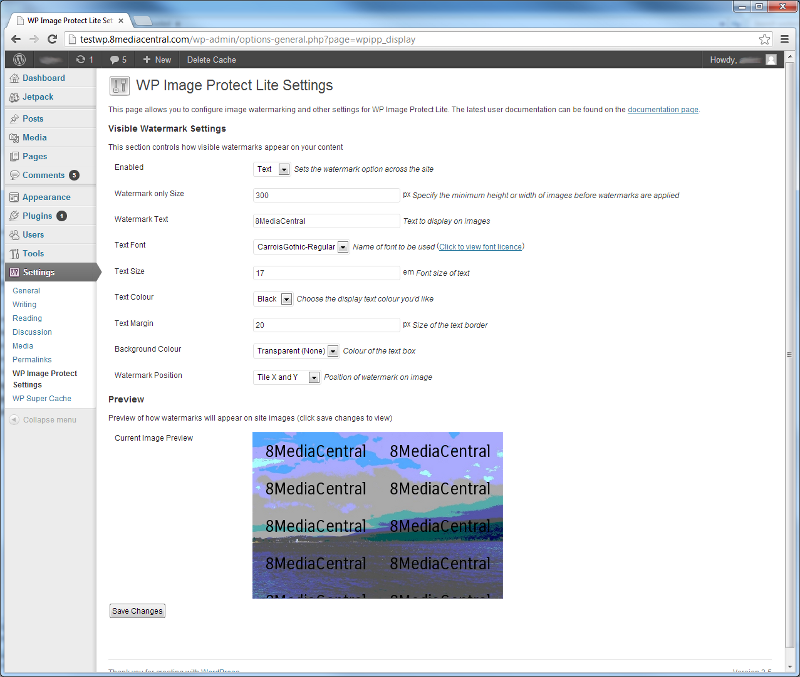Click the Text Margin input field
Screen dimensions: 800x677
pos(327,325)
